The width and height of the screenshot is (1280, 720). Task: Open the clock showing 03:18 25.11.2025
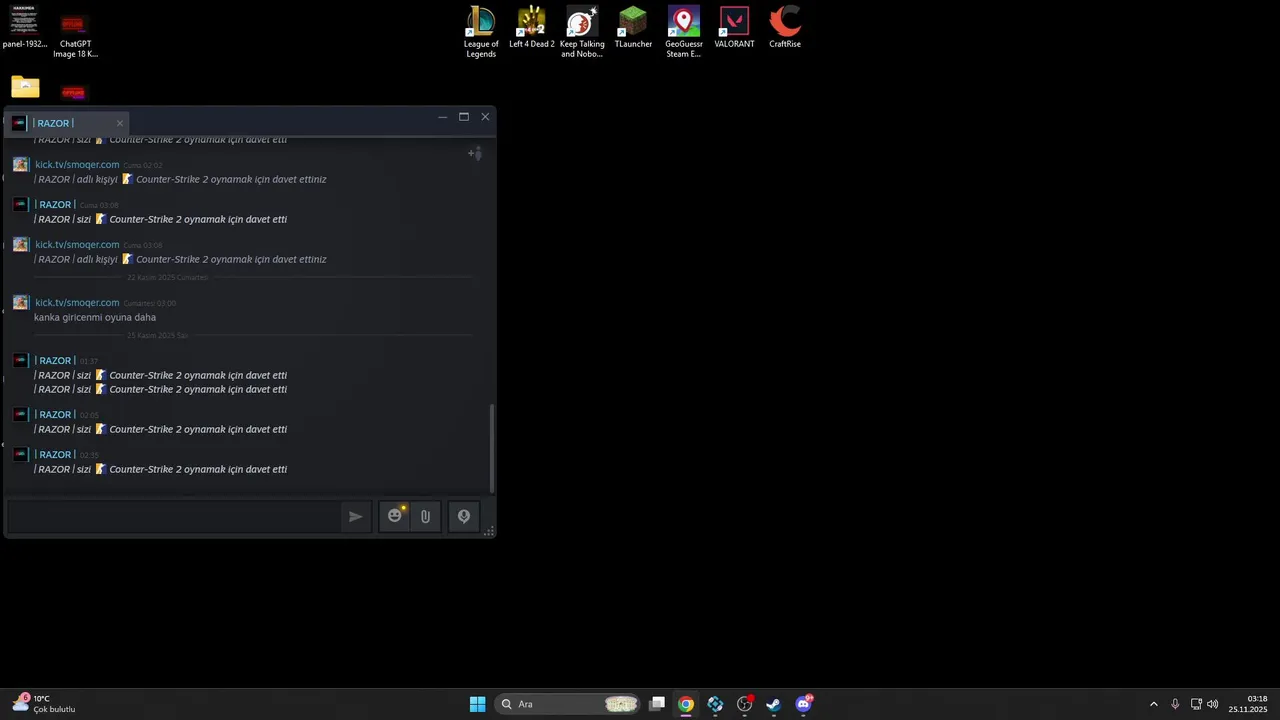pos(1248,704)
